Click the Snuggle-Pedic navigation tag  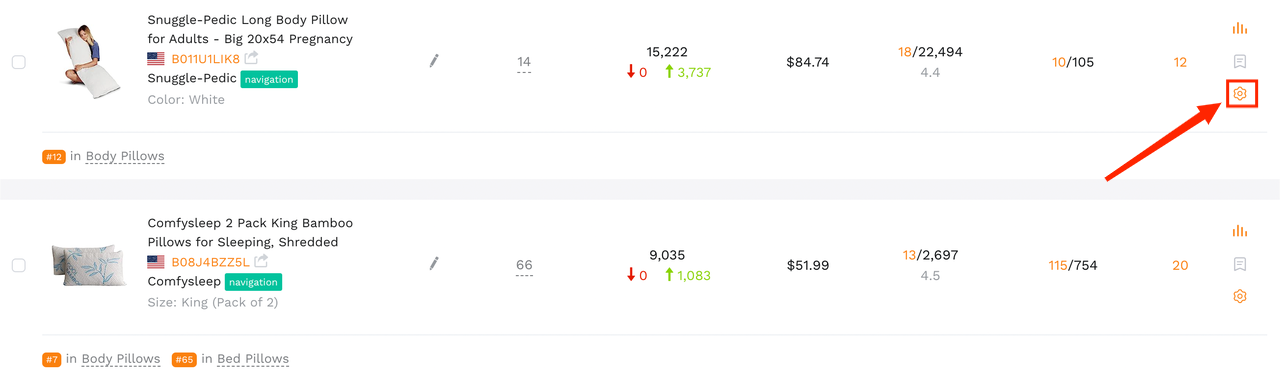[270, 79]
